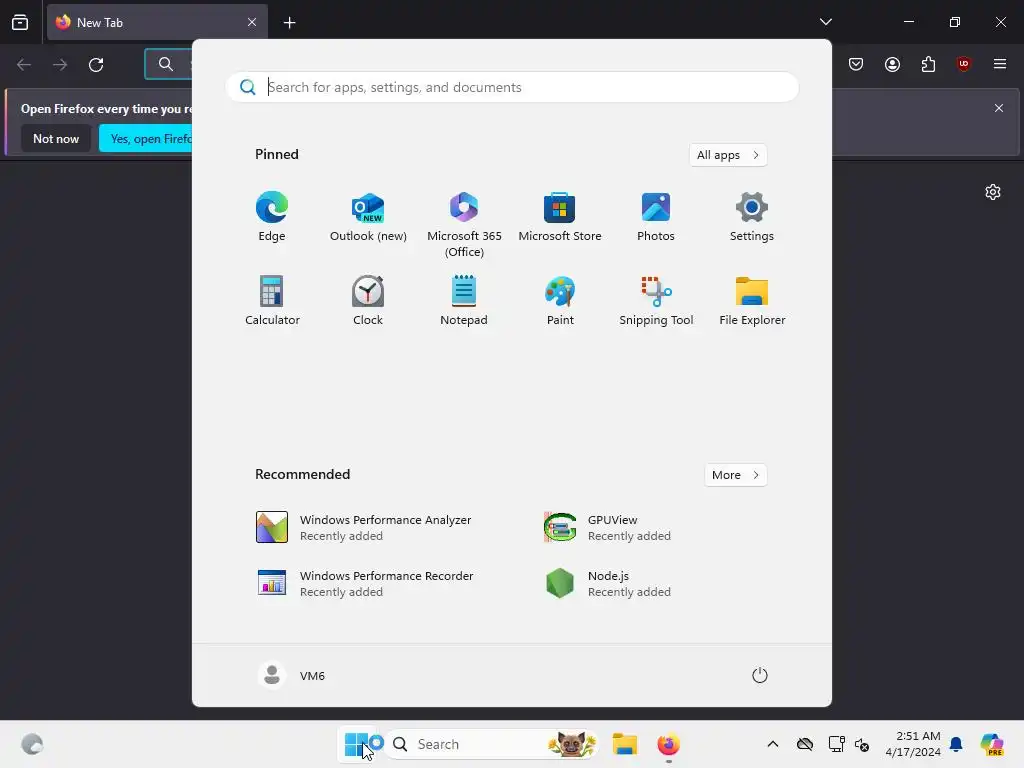Open Notepad from pinned apps
Image resolution: width=1024 pixels, height=768 pixels.
tap(464, 301)
